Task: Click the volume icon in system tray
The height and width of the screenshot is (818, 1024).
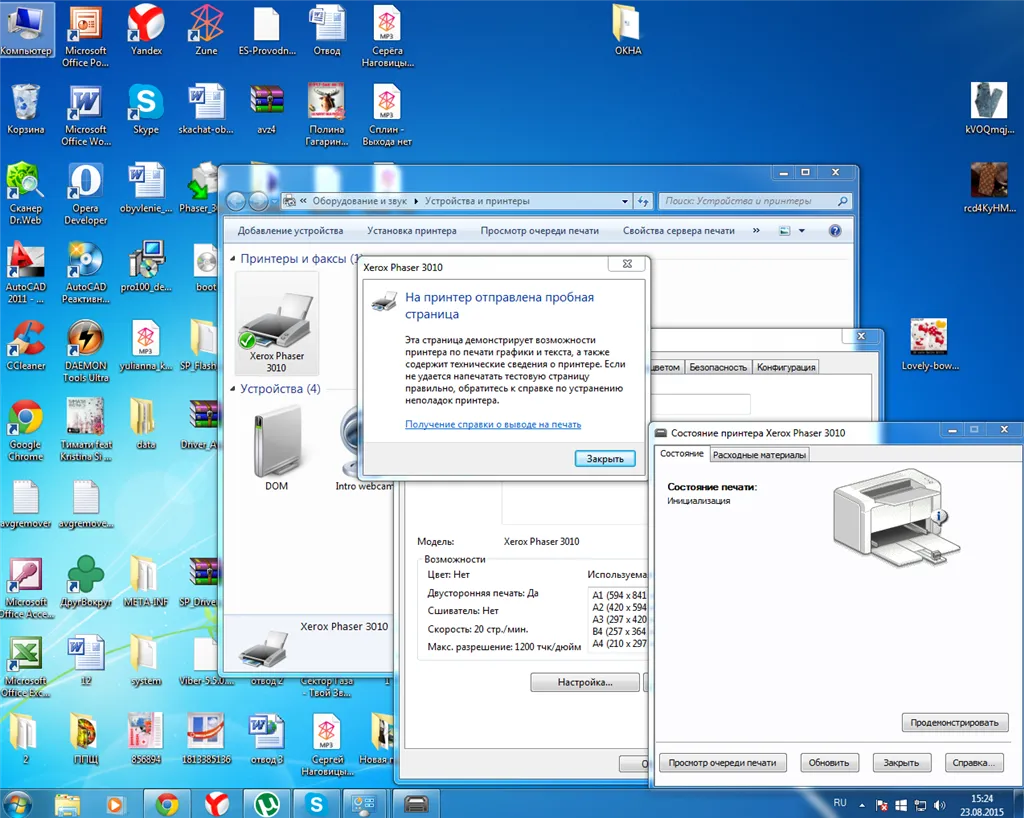Action: (939, 805)
